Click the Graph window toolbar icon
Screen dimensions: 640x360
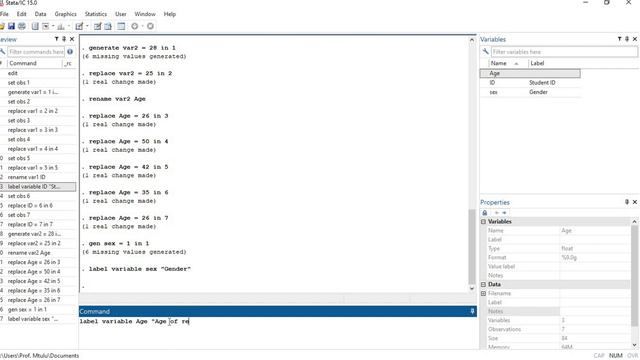(61, 26)
